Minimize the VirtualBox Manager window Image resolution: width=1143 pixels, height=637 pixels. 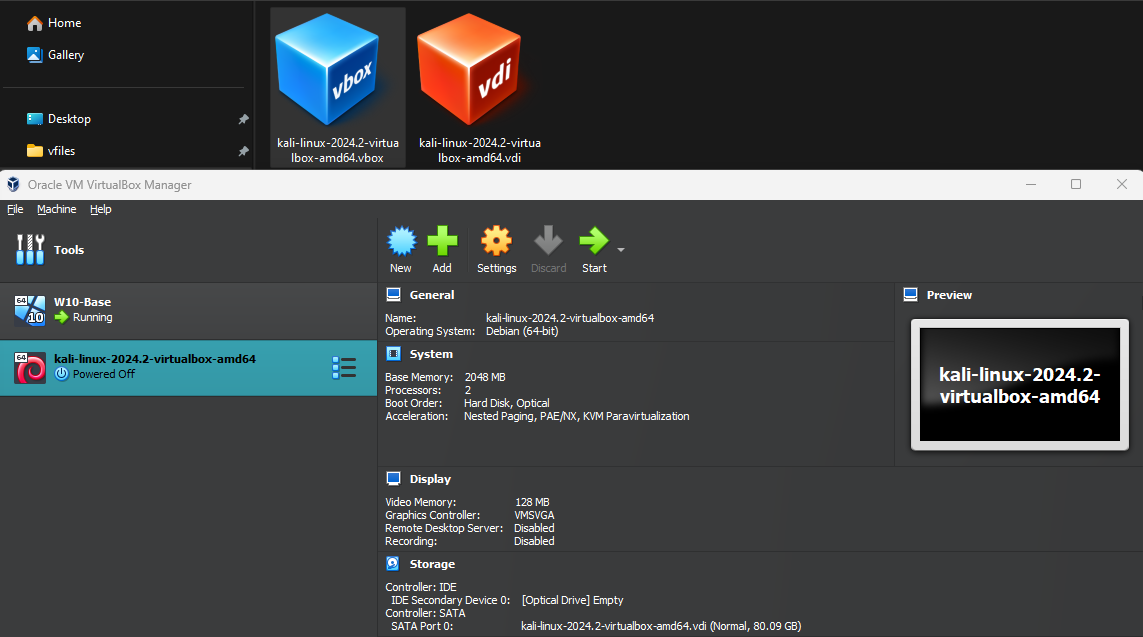1031,184
